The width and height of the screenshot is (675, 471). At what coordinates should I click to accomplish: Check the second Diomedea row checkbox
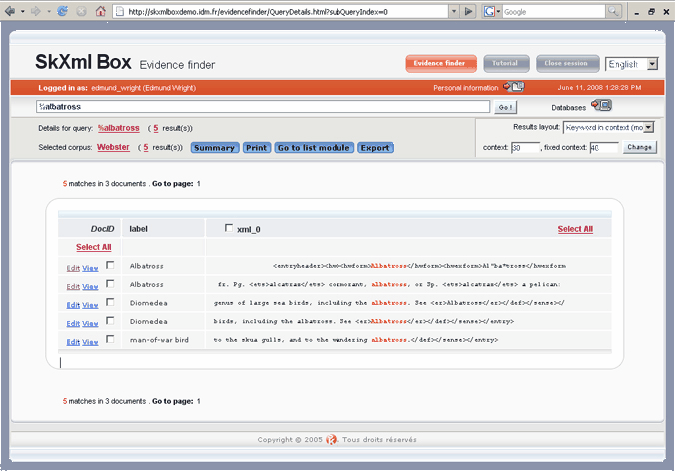110,321
